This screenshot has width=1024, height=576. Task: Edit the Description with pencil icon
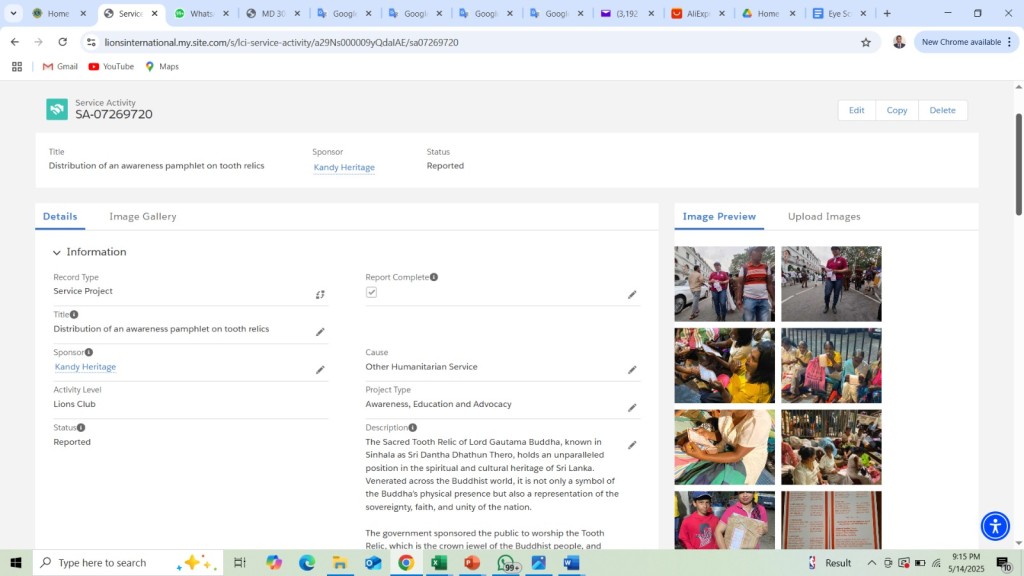tap(632, 445)
